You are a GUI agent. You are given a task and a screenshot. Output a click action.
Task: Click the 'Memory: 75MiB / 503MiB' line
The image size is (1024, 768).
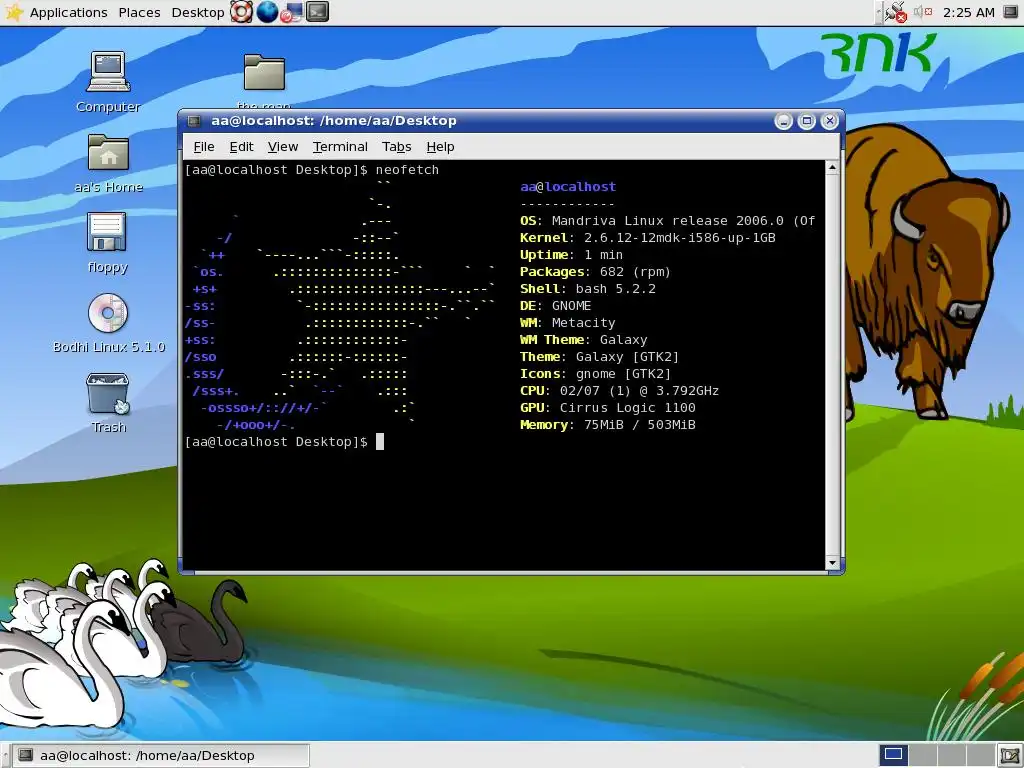tap(607, 424)
